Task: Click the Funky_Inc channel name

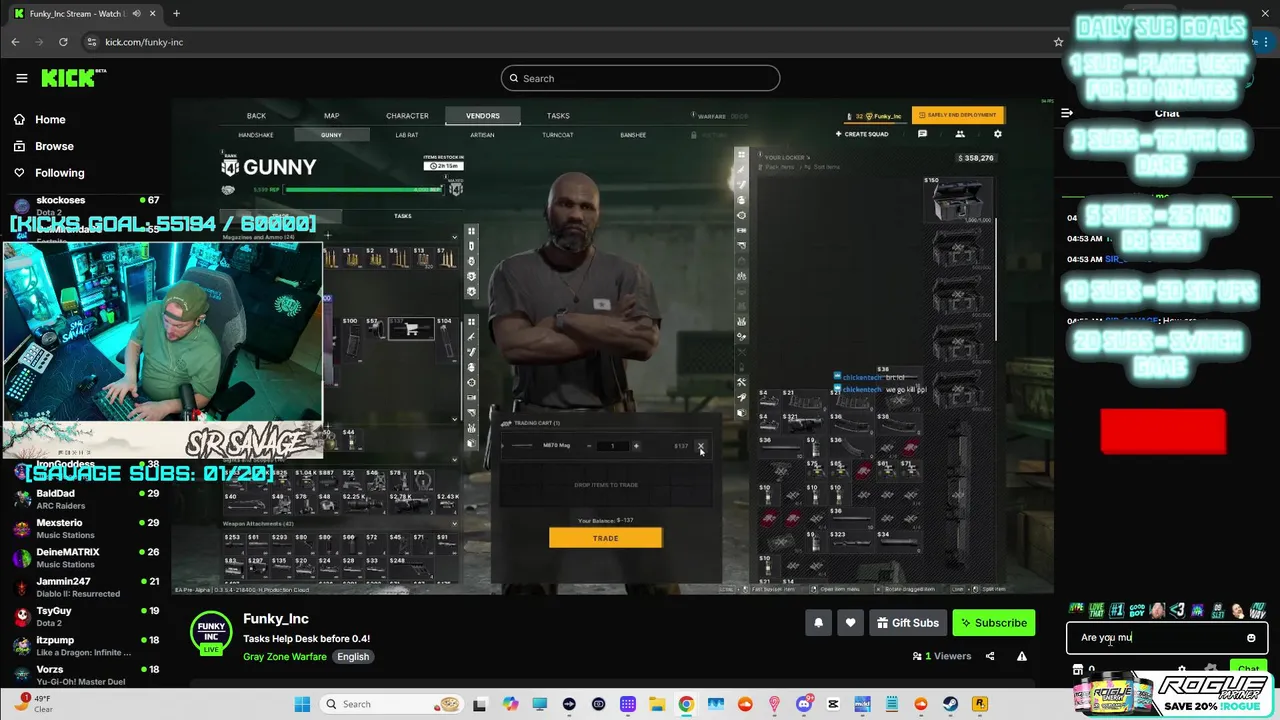Action: [x=276, y=619]
